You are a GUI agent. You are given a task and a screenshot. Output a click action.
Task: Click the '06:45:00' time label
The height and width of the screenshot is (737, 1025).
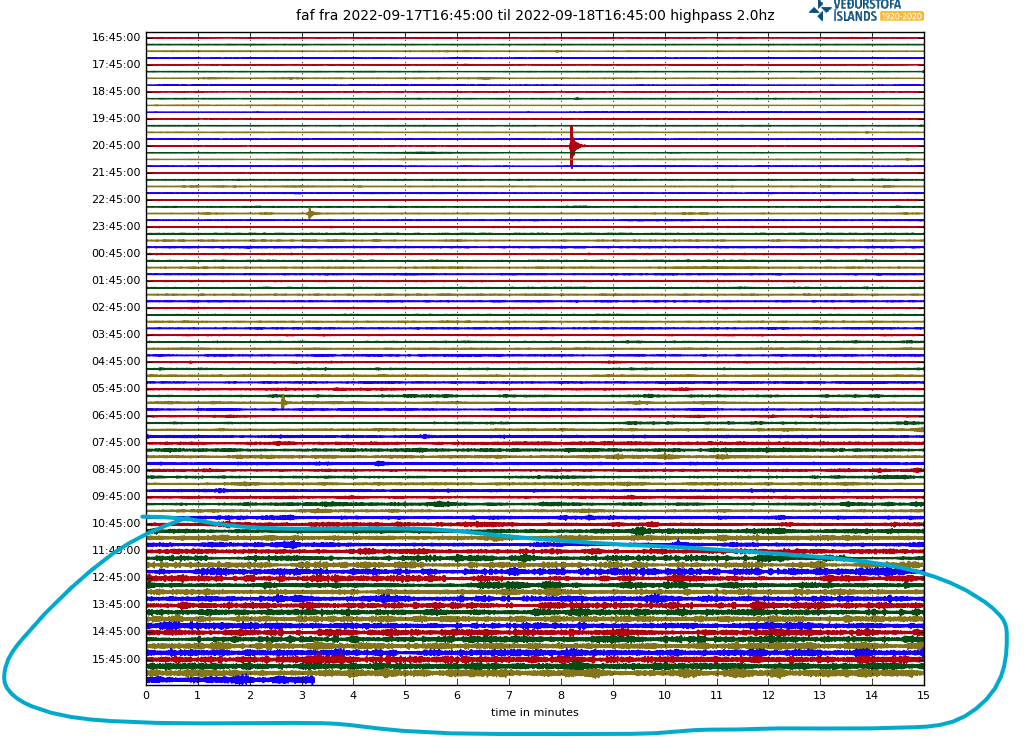[x=116, y=415]
